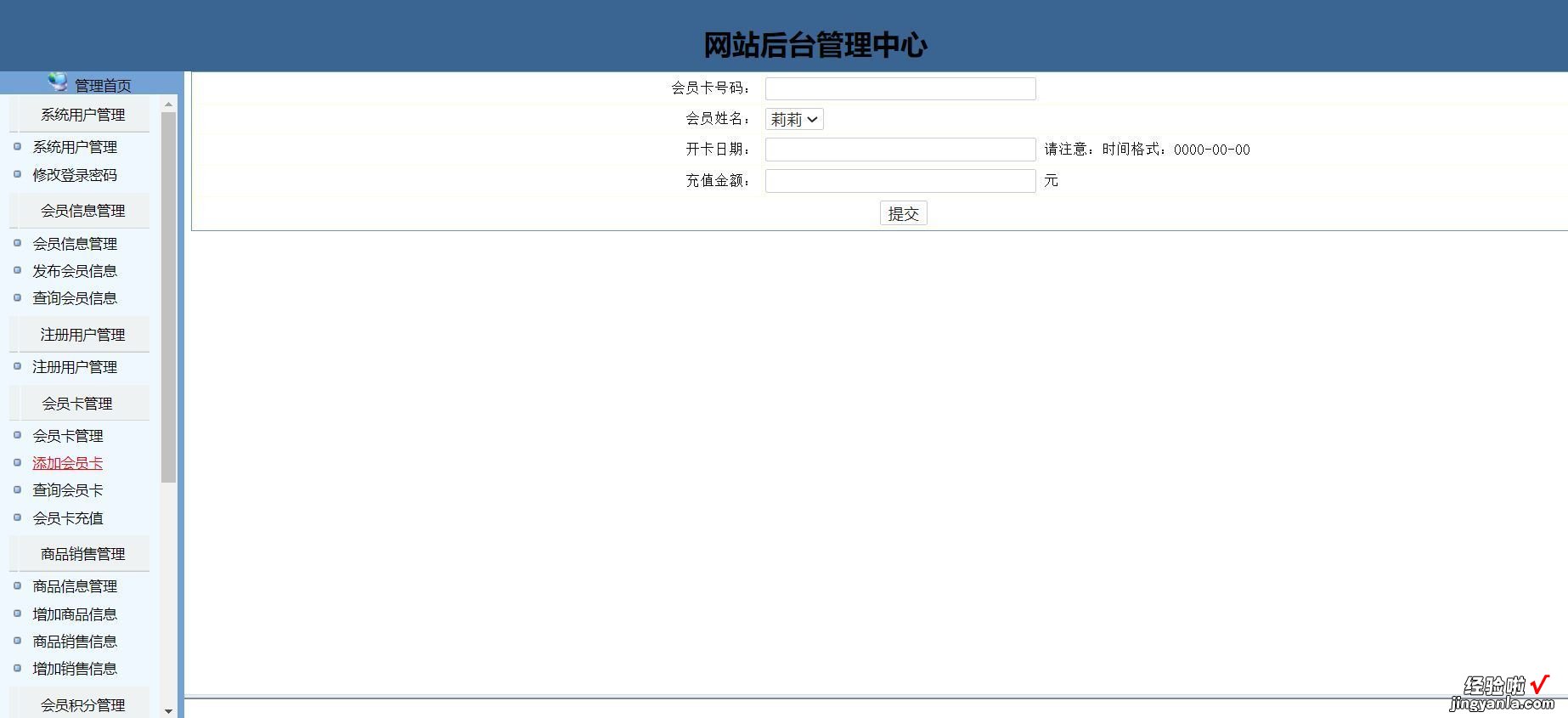Open the 会员姓名 dropdown showing 莉莉
The width and height of the screenshot is (1568, 718).
[x=794, y=120]
